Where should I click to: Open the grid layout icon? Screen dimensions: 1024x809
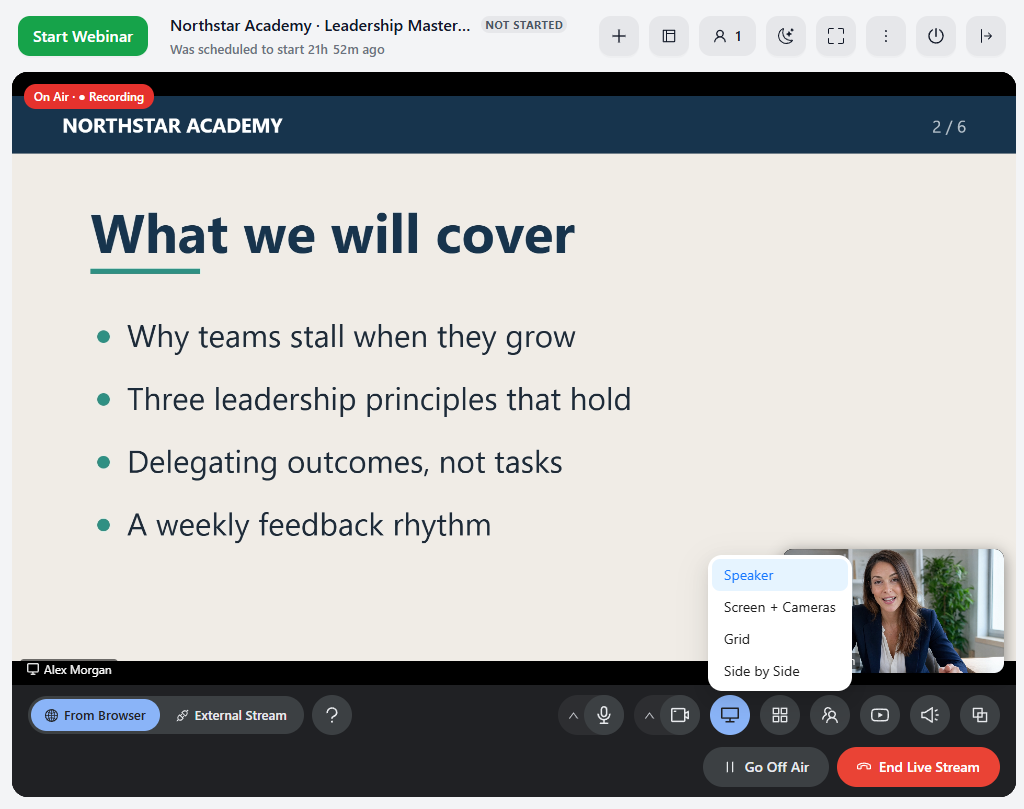[780, 716]
